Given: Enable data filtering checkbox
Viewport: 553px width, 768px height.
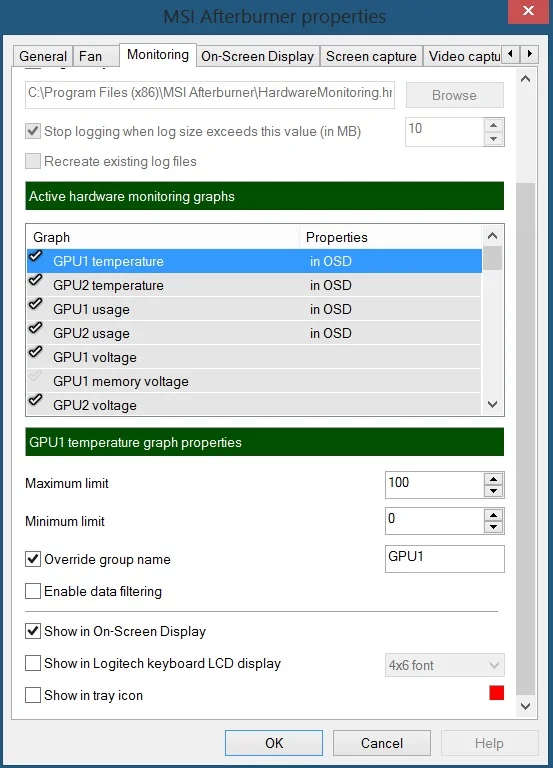Looking at the screenshot, I should click(33, 591).
